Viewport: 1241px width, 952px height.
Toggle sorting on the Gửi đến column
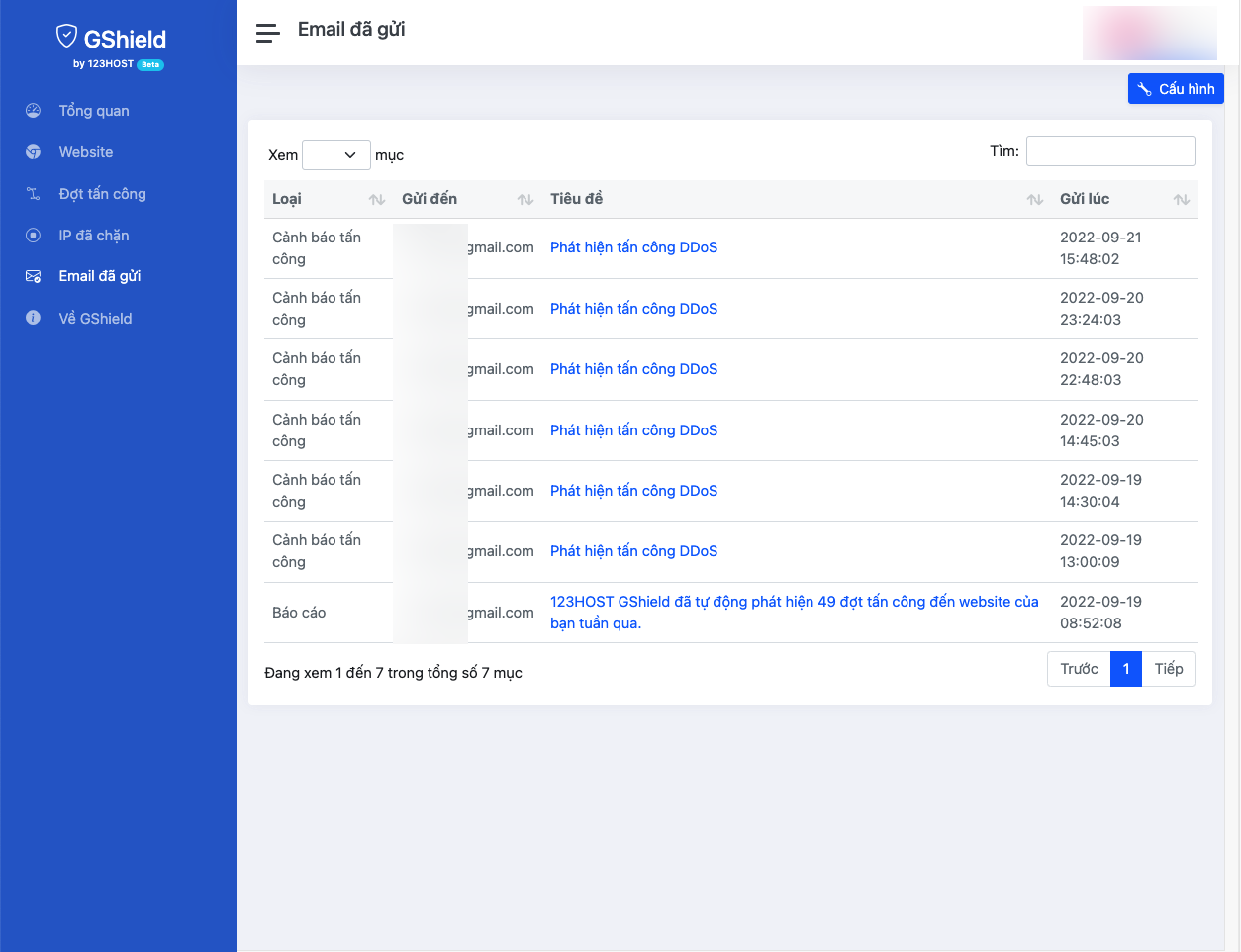[x=524, y=199]
